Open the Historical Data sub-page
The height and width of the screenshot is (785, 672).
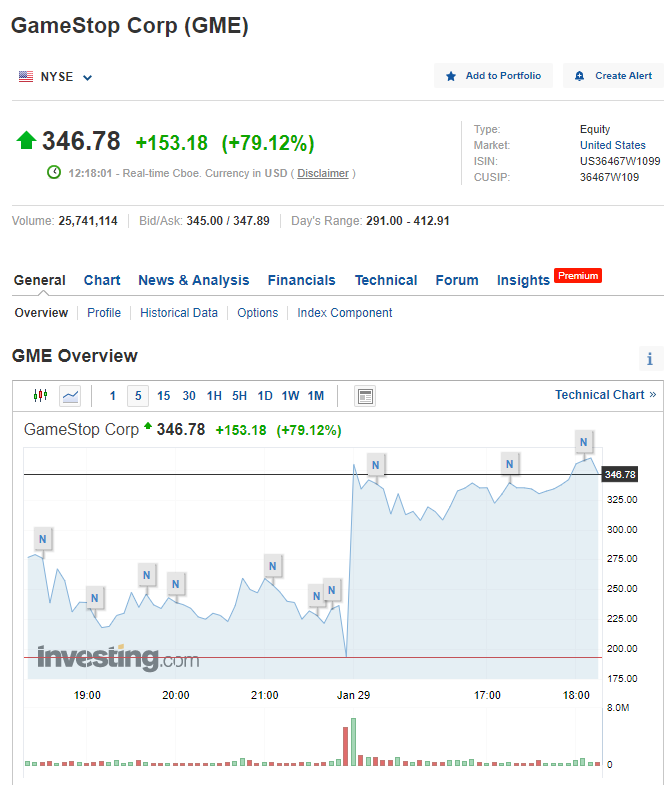tap(179, 313)
